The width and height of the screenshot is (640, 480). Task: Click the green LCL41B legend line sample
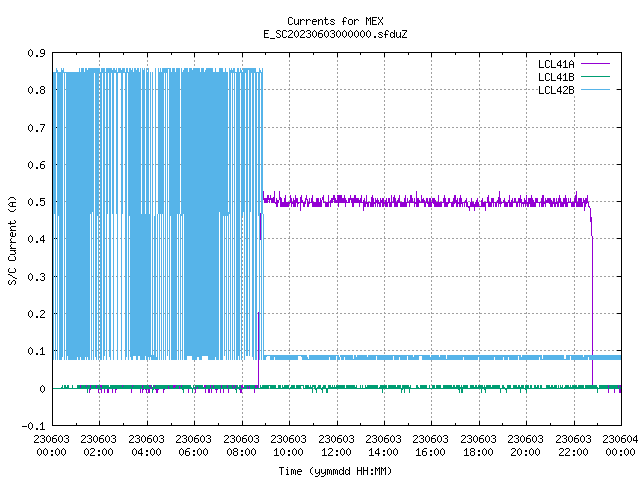tap(595, 76)
